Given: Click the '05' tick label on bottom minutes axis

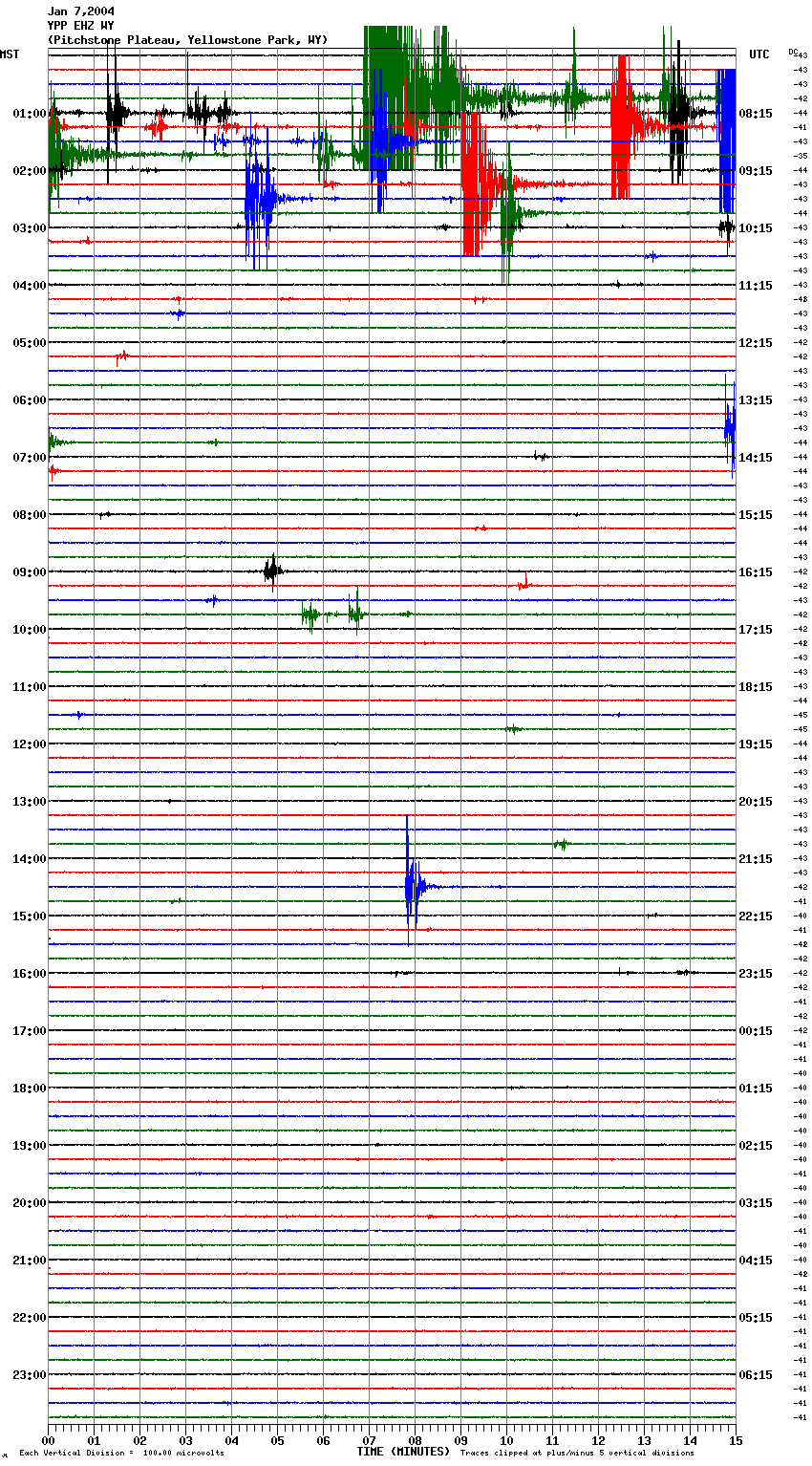Looking at the screenshot, I should (277, 1440).
